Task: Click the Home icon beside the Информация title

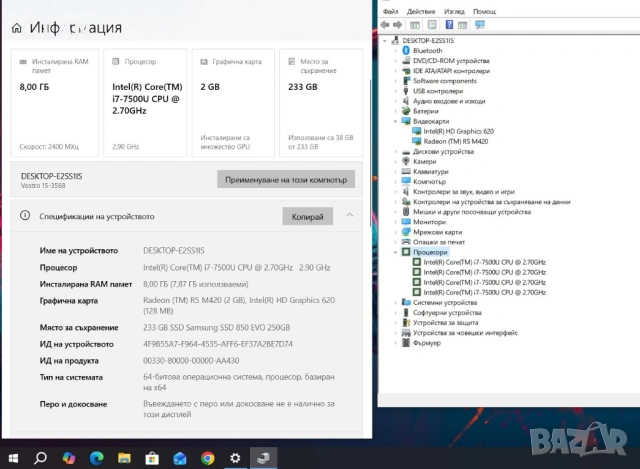Action: [x=16, y=28]
